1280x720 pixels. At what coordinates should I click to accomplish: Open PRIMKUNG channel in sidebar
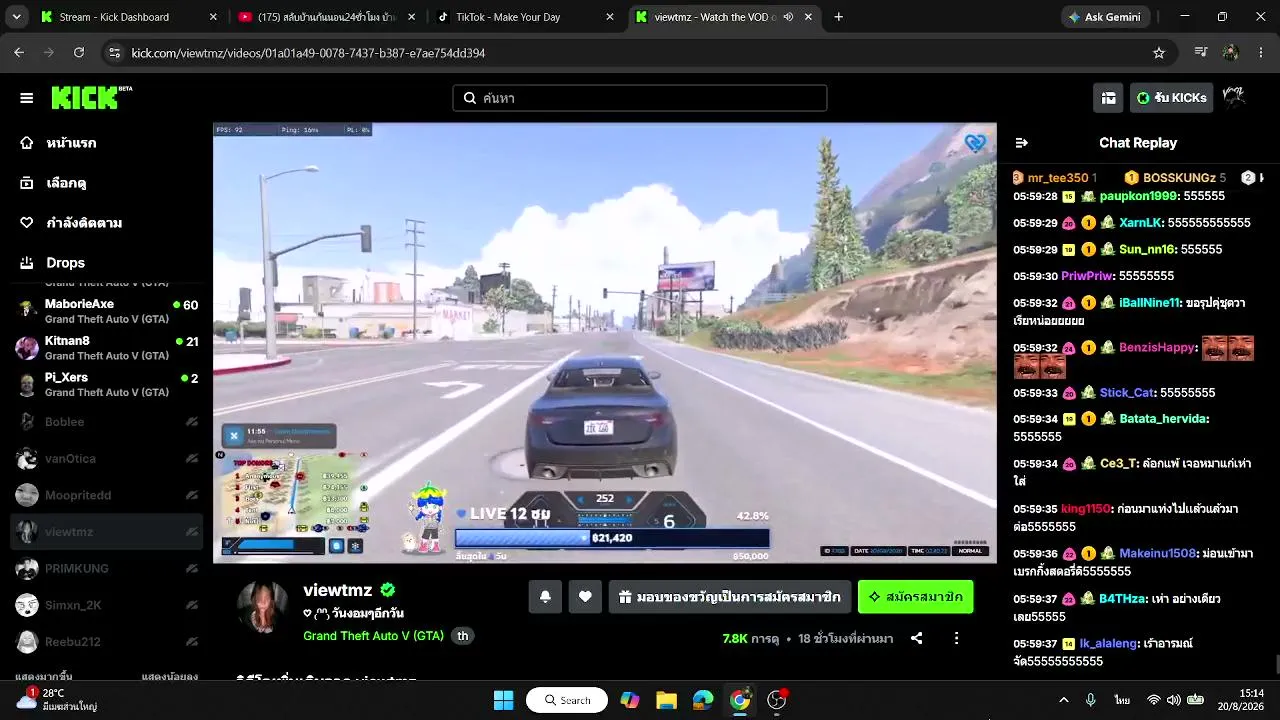(x=107, y=568)
